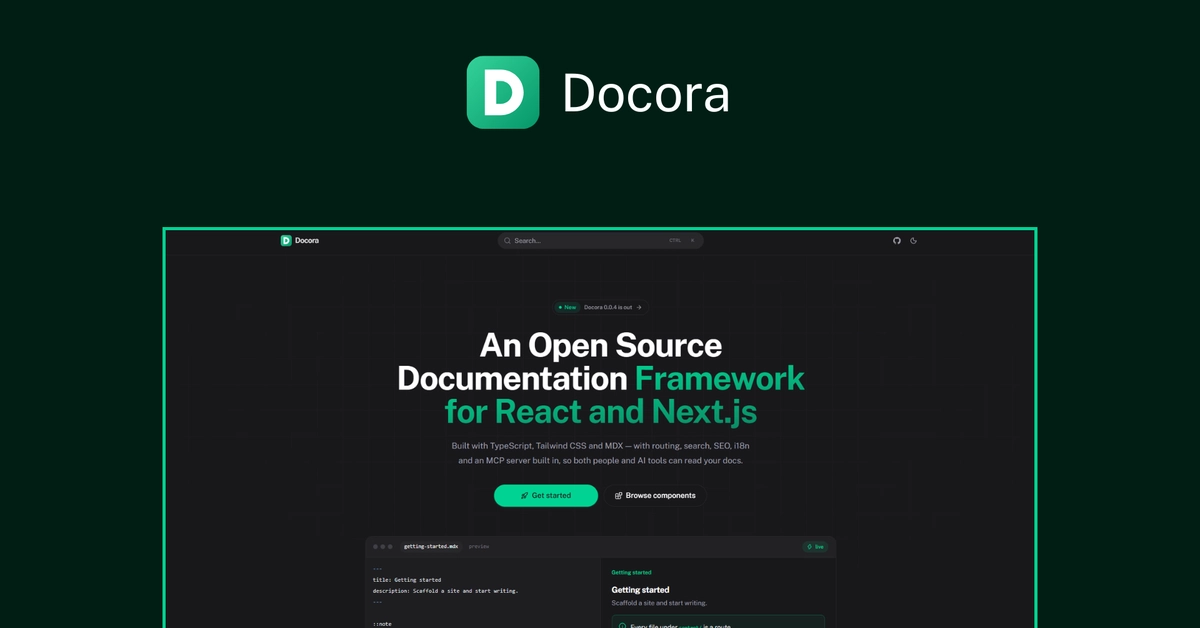
Task: Click the Docora logo in navbar
Action: click(x=286, y=240)
